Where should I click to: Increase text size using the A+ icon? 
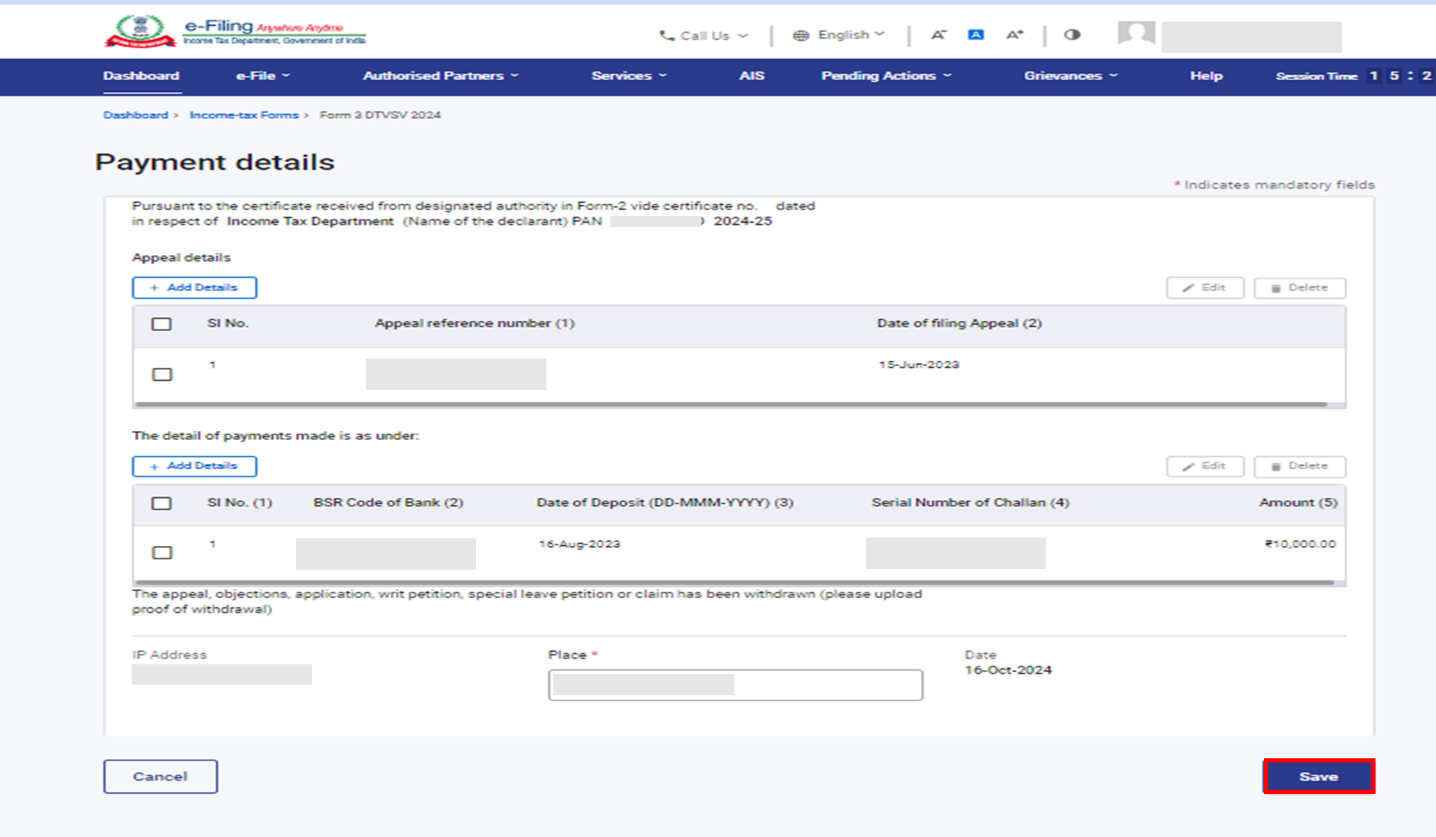(1014, 34)
